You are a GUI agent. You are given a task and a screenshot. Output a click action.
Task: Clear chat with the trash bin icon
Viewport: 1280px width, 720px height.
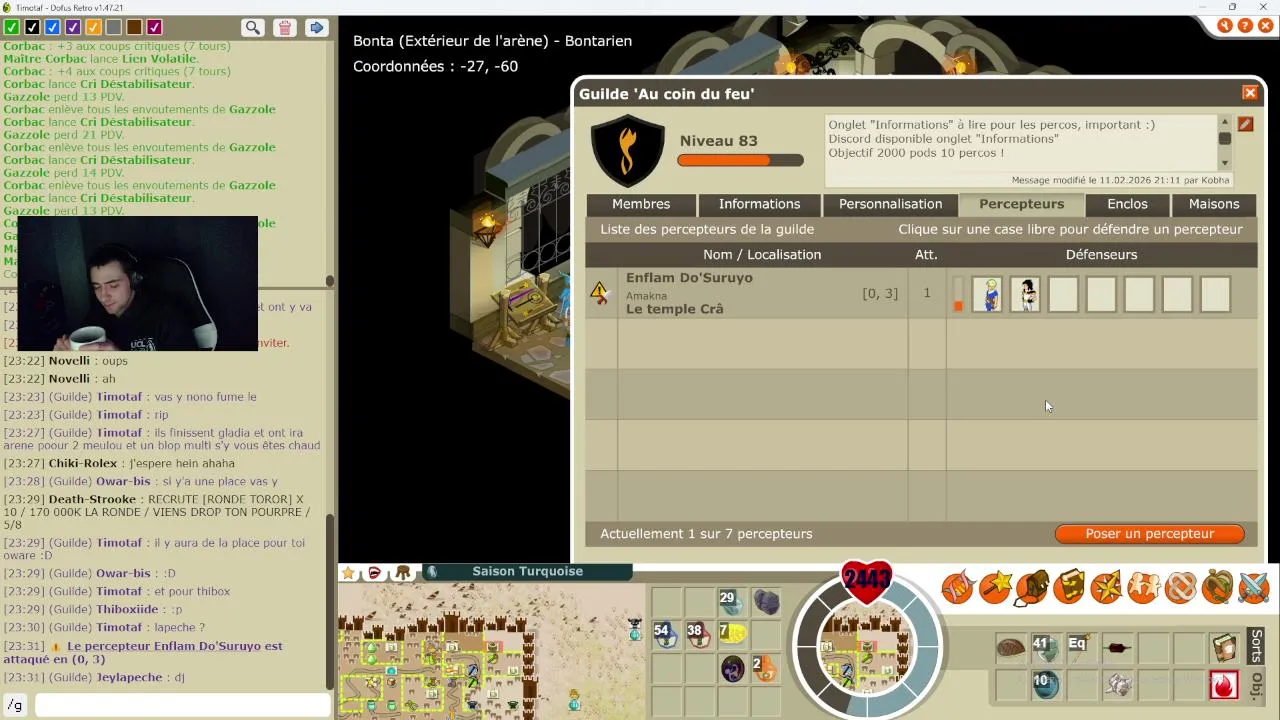[x=285, y=28]
